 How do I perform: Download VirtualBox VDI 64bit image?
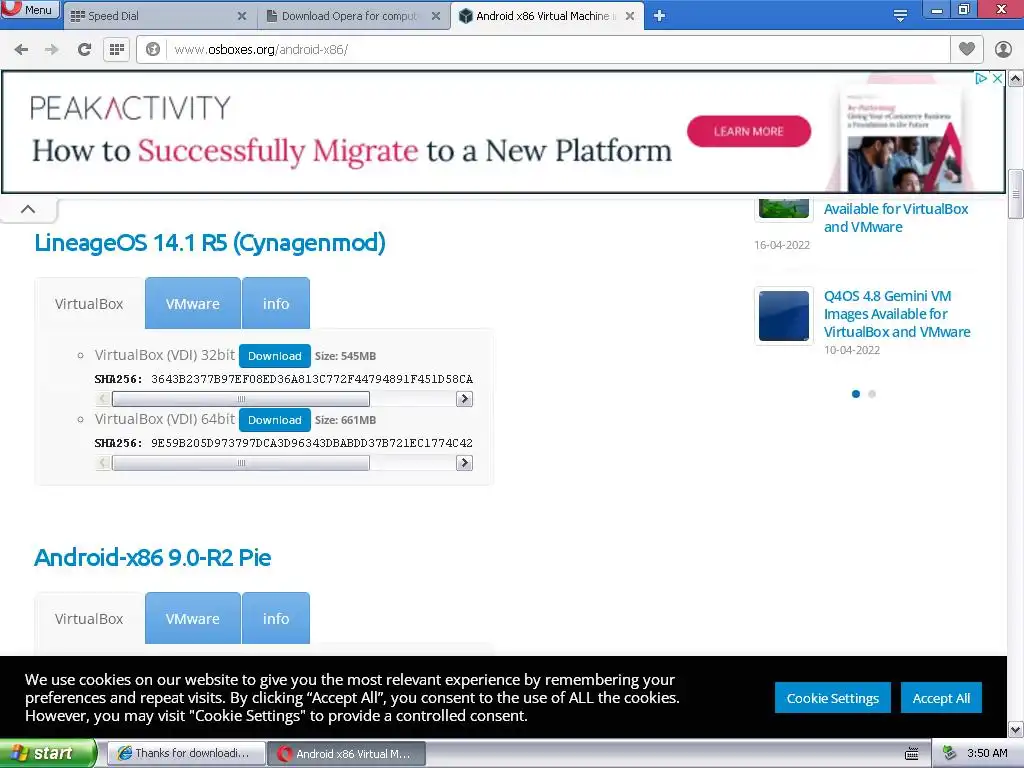click(274, 420)
